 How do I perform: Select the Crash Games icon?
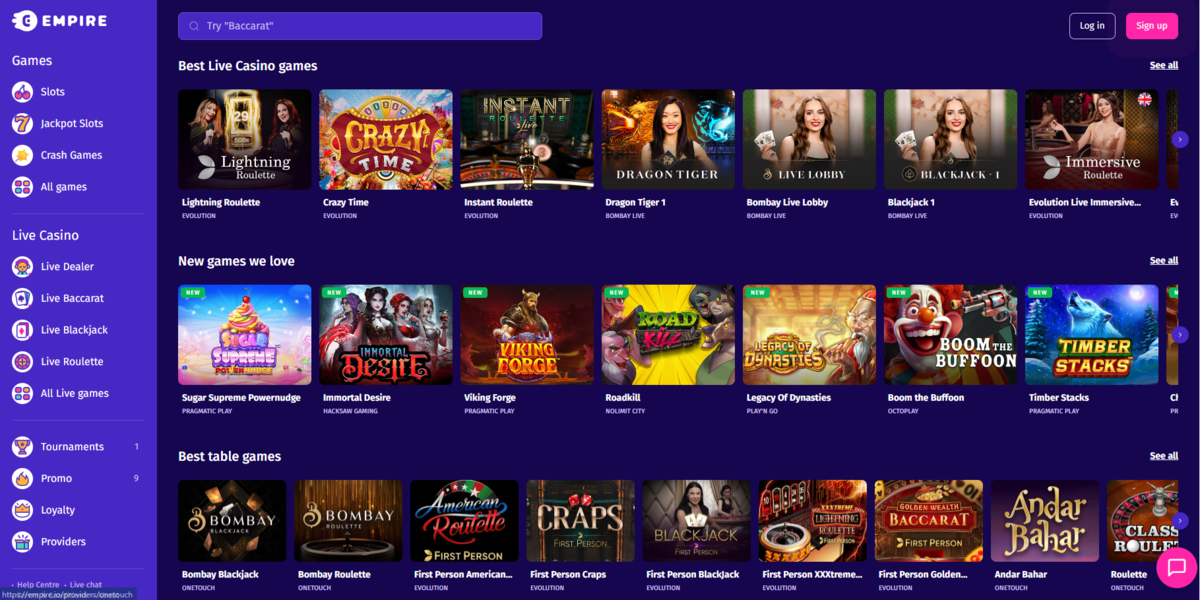[22, 155]
